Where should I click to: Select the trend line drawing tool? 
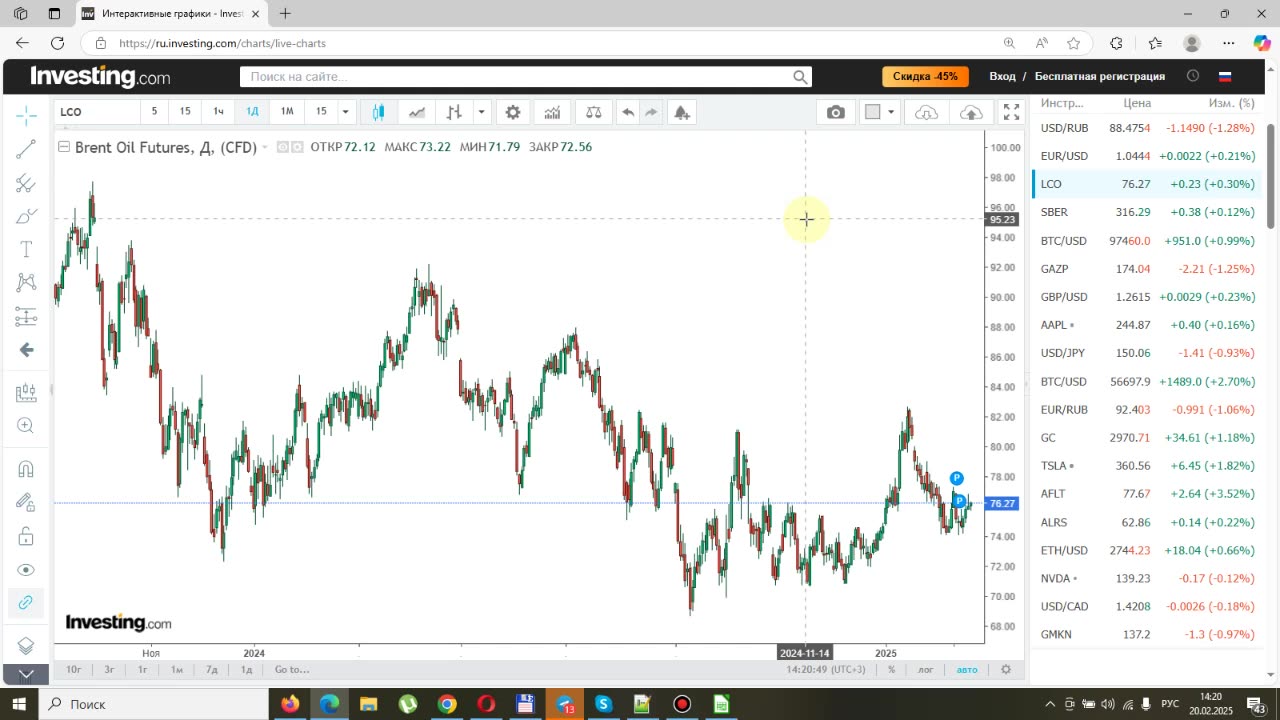(26, 150)
